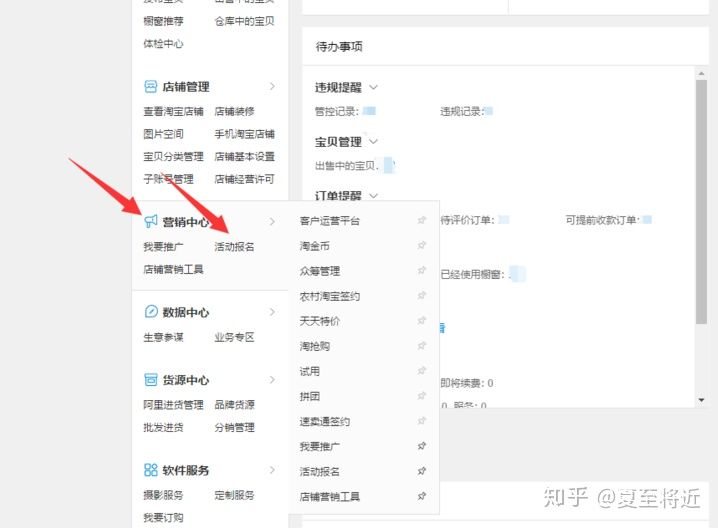The height and width of the screenshot is (528, 718).
Task: Open 农村淘宝签约 menu entry
Action: point(330,296)
